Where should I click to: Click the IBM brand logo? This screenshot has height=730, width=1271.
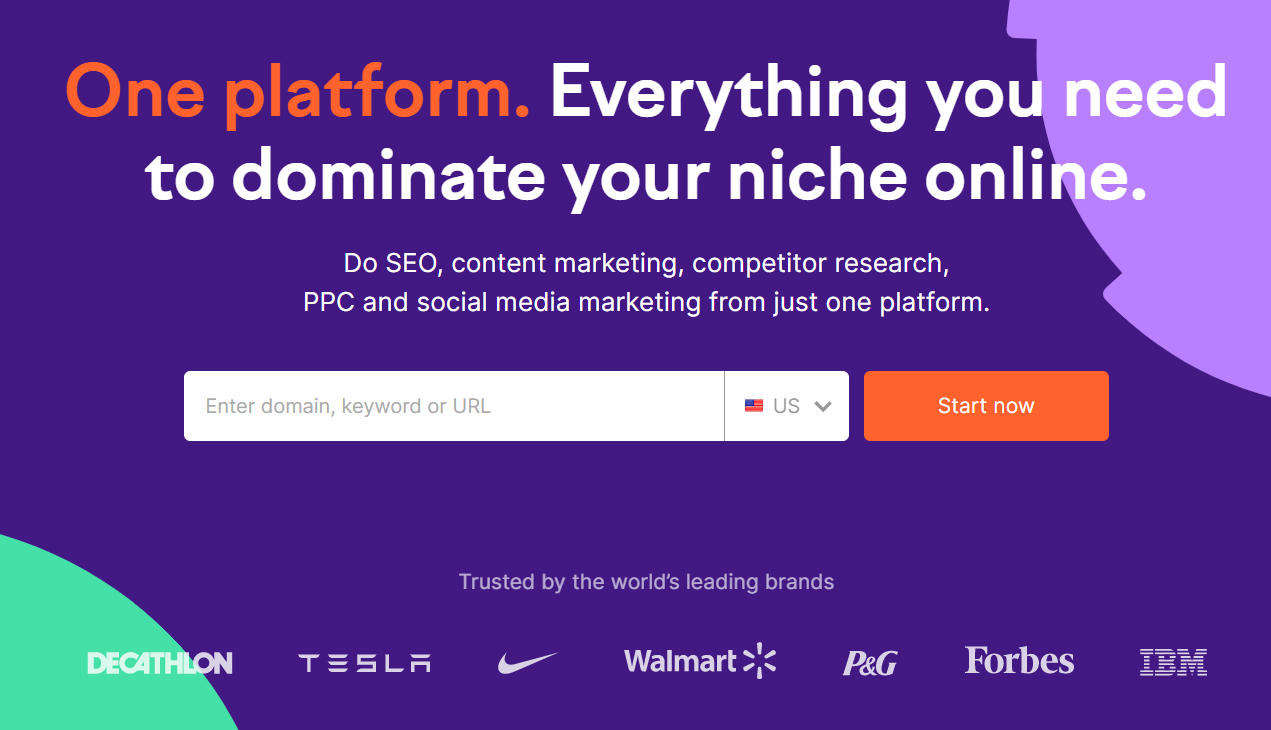[x=1173, y=662]
